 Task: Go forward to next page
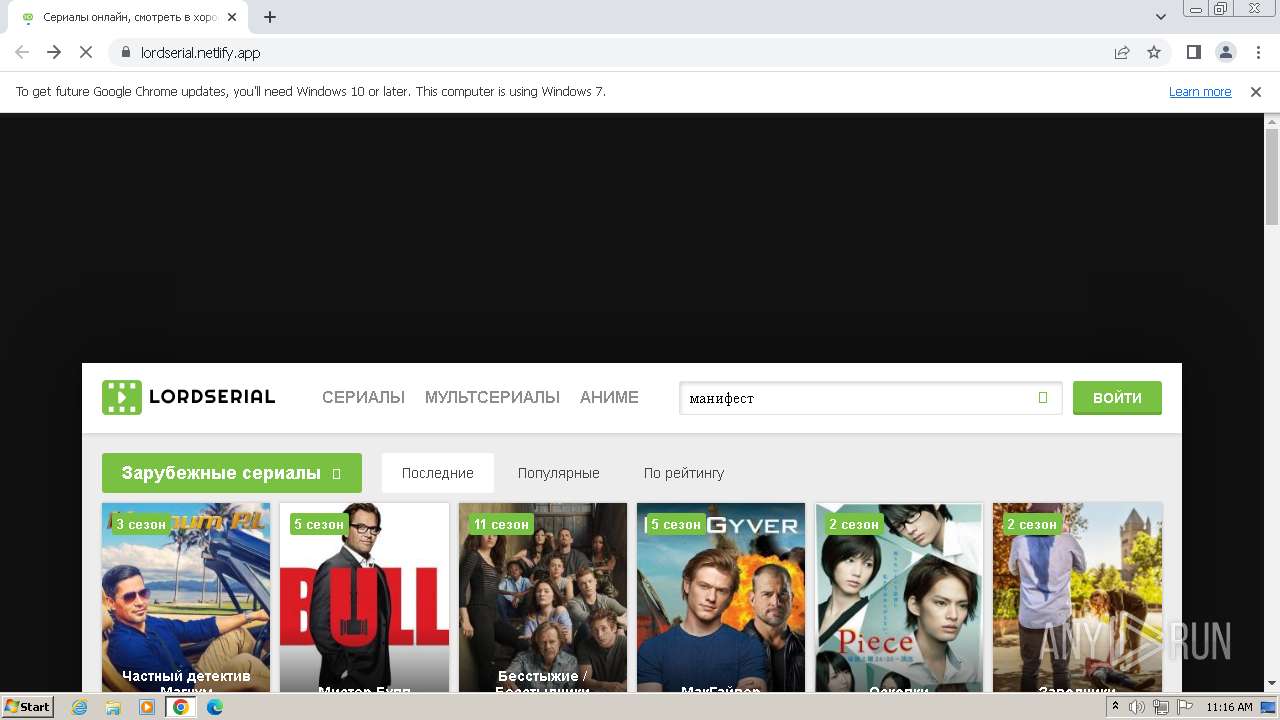[x=54, y=52]
